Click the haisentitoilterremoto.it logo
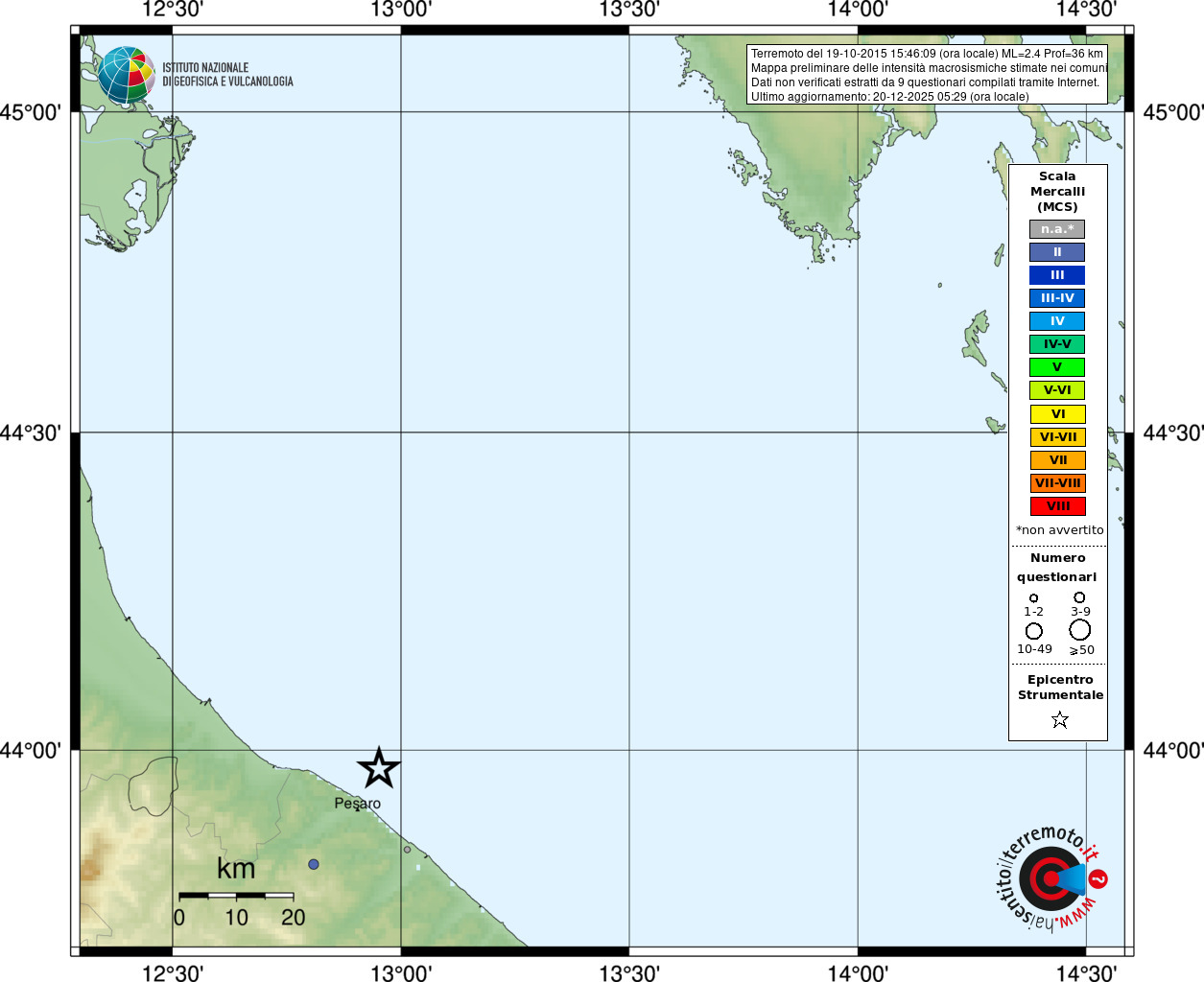Screen dimensions: 1204x982 pos(1051,877)
